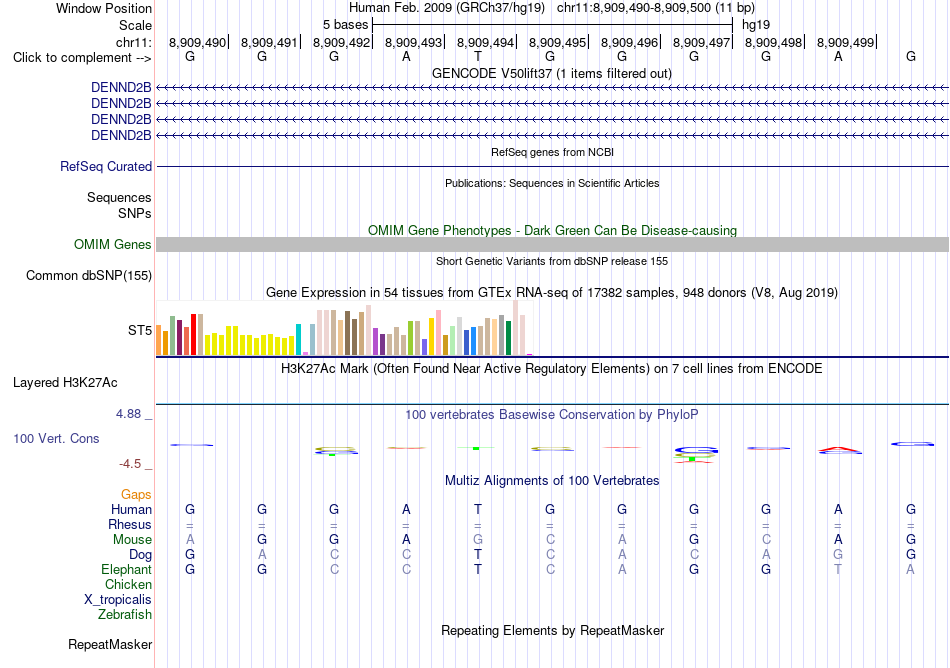
Task: Select the chr11: ruler label
Action: pyautogui.click(x=133, y=42)
